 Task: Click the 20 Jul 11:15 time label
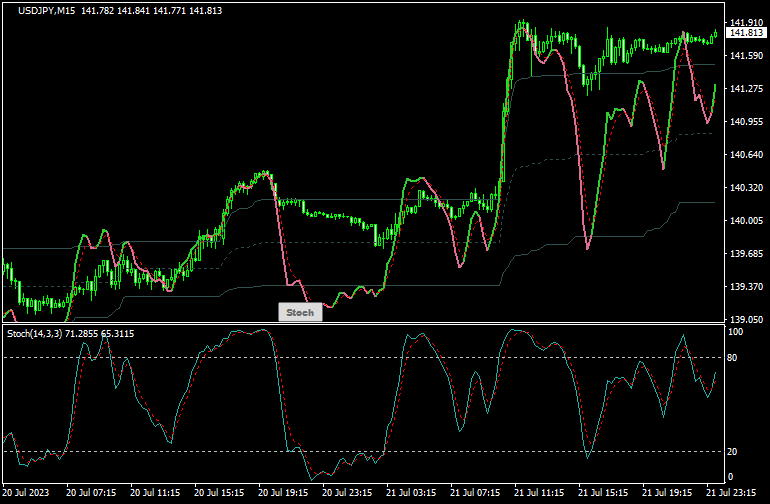(x=155, y=493)
